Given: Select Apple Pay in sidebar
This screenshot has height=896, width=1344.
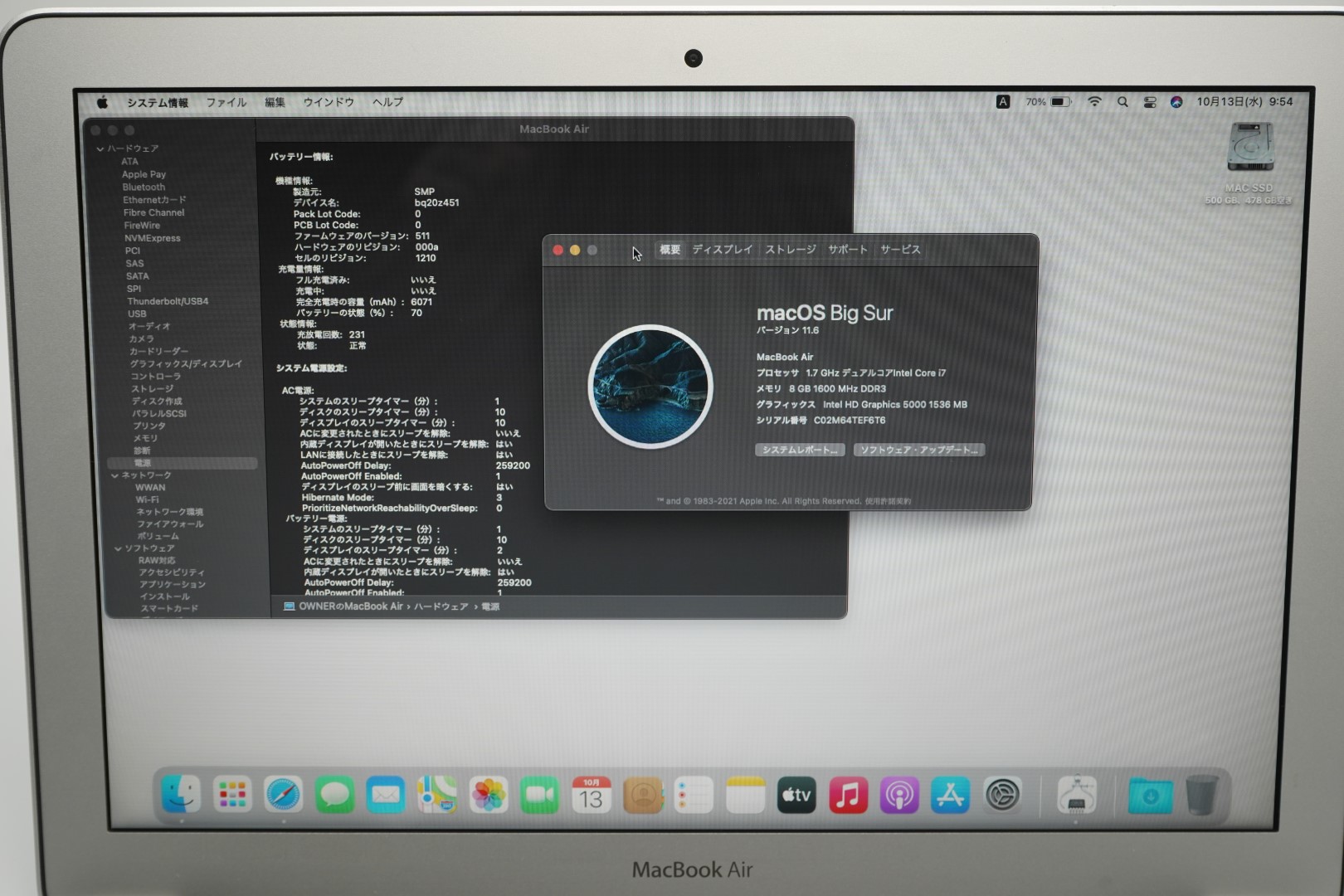Looking at the screenshot, I should pyautogui.click(x=144, y=174).
